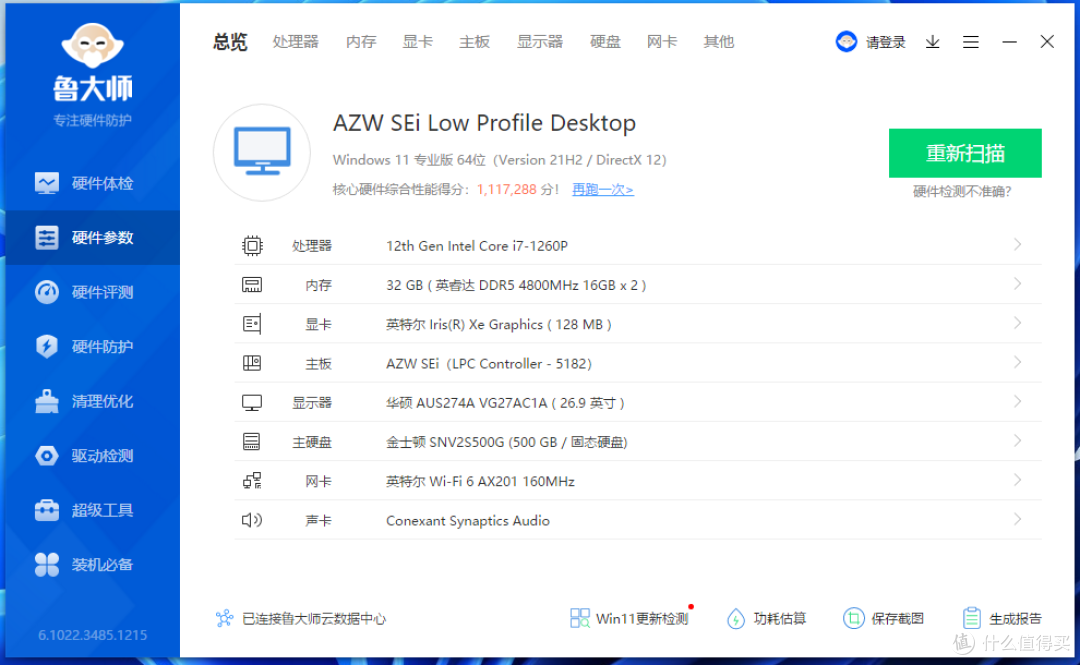The height and width of the screenshot is (665, 1080).
Task: Click the 生成报告 clipboard icon
Action: (x=972, y=618)
